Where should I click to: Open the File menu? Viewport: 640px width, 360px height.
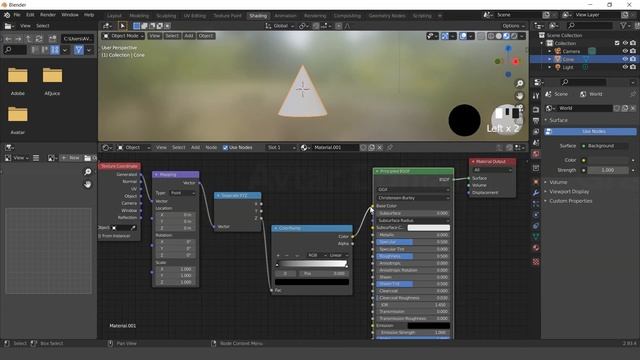(17, 15)
